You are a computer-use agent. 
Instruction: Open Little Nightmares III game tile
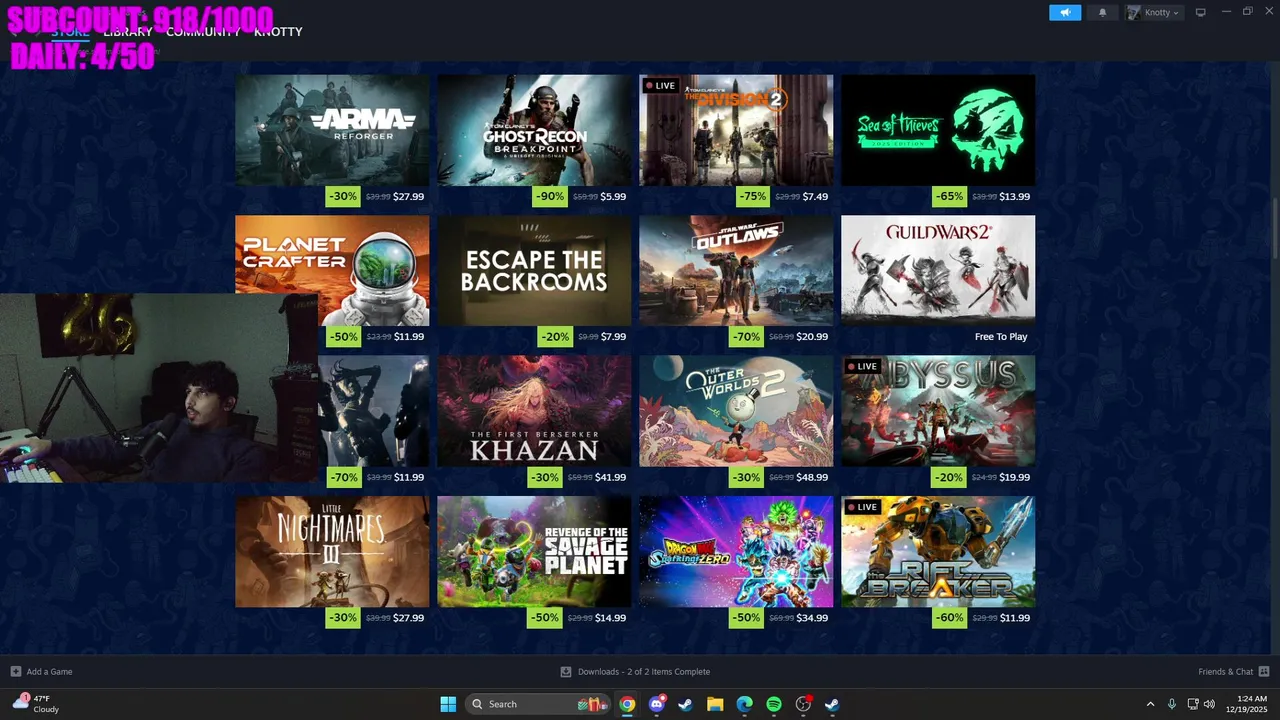point(332,552)
